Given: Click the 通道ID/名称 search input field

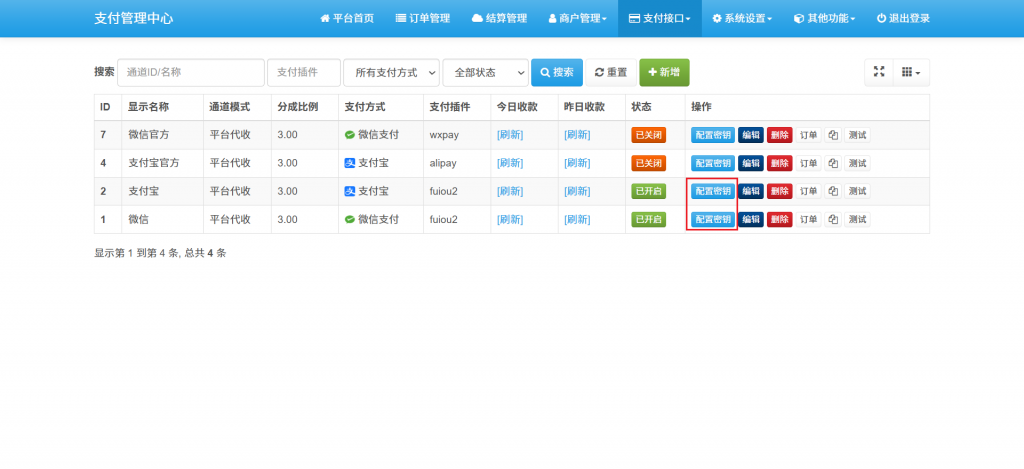Looking at the screenshot, I should [190, 72].
